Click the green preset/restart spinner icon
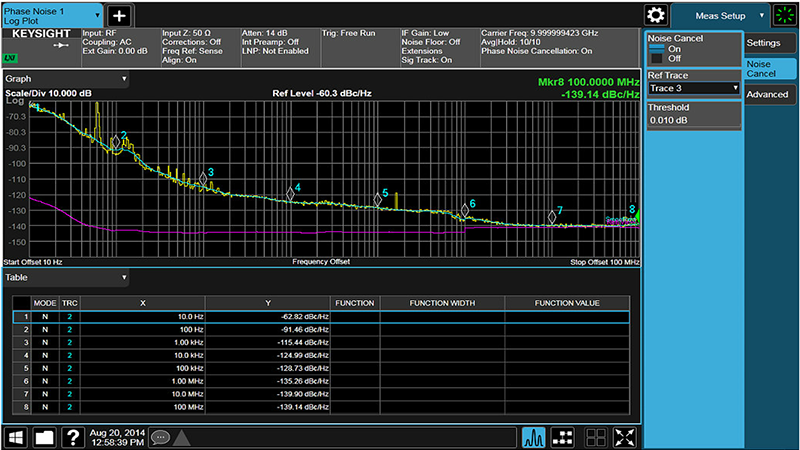800x450 pixels. pyautogui.click(x=784, y=15)
